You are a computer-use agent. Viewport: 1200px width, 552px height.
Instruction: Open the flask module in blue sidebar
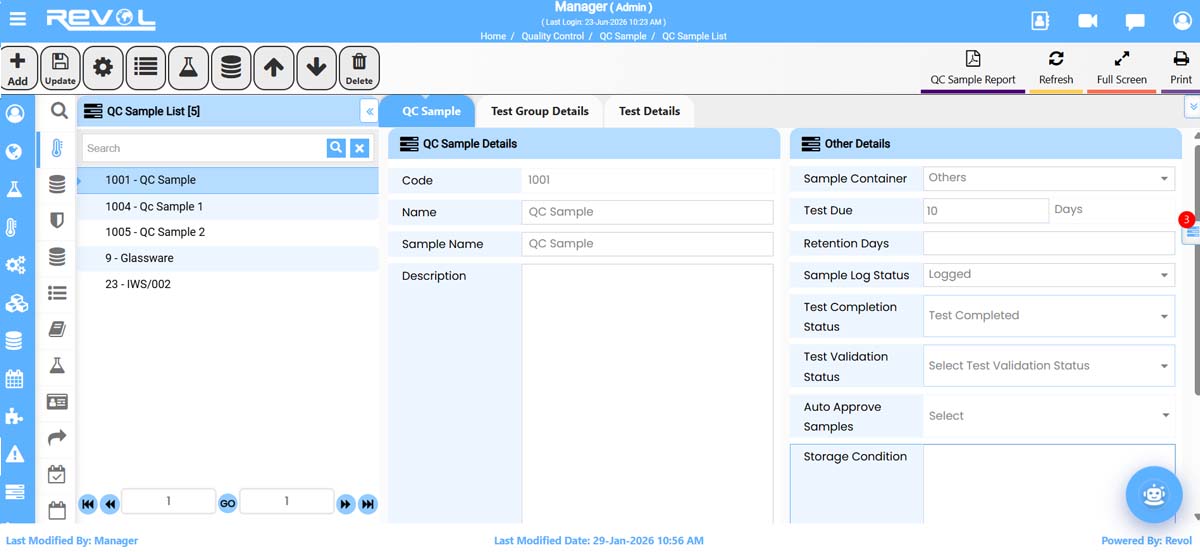tap(15, 190)
